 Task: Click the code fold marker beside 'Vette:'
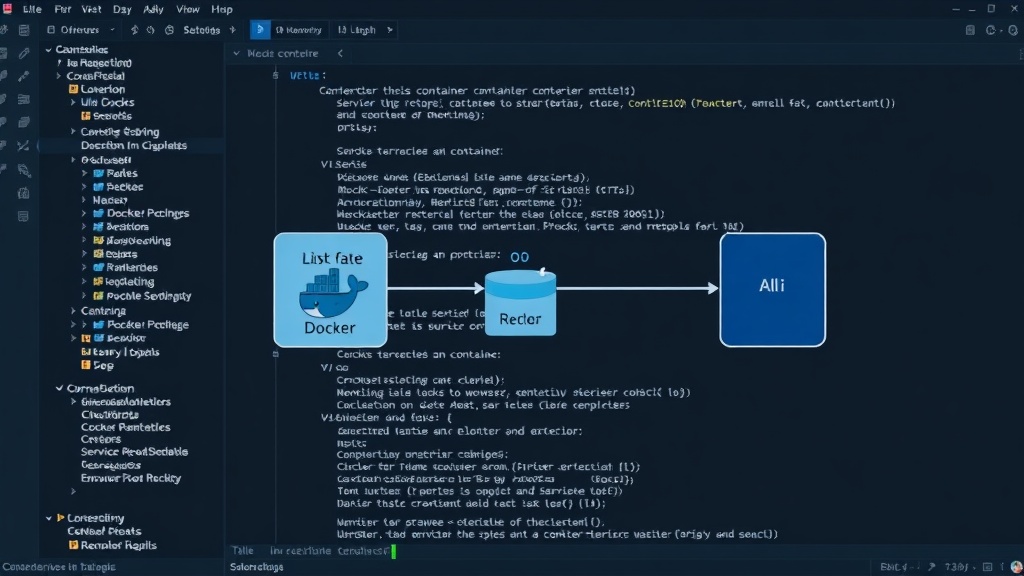coord(276,76)
